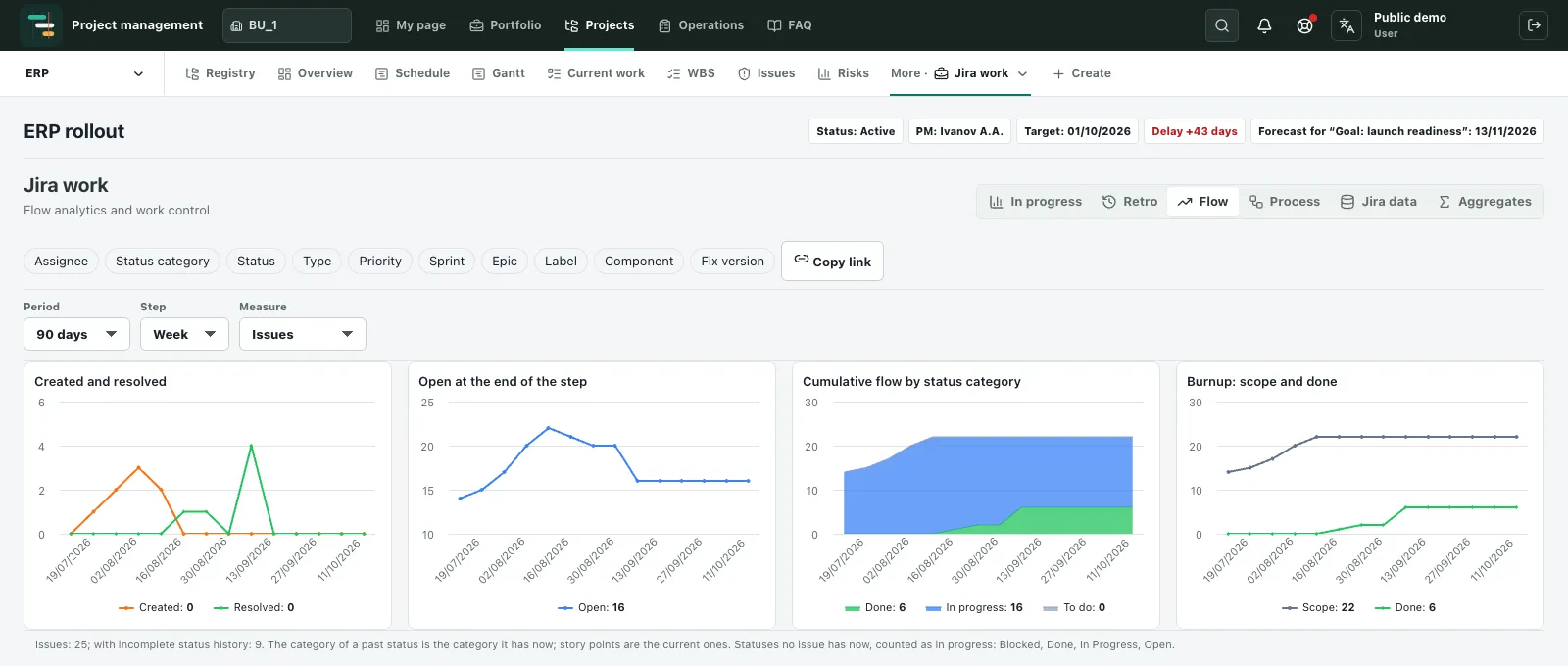Switch to Retro view

[x=1130, y=202]
